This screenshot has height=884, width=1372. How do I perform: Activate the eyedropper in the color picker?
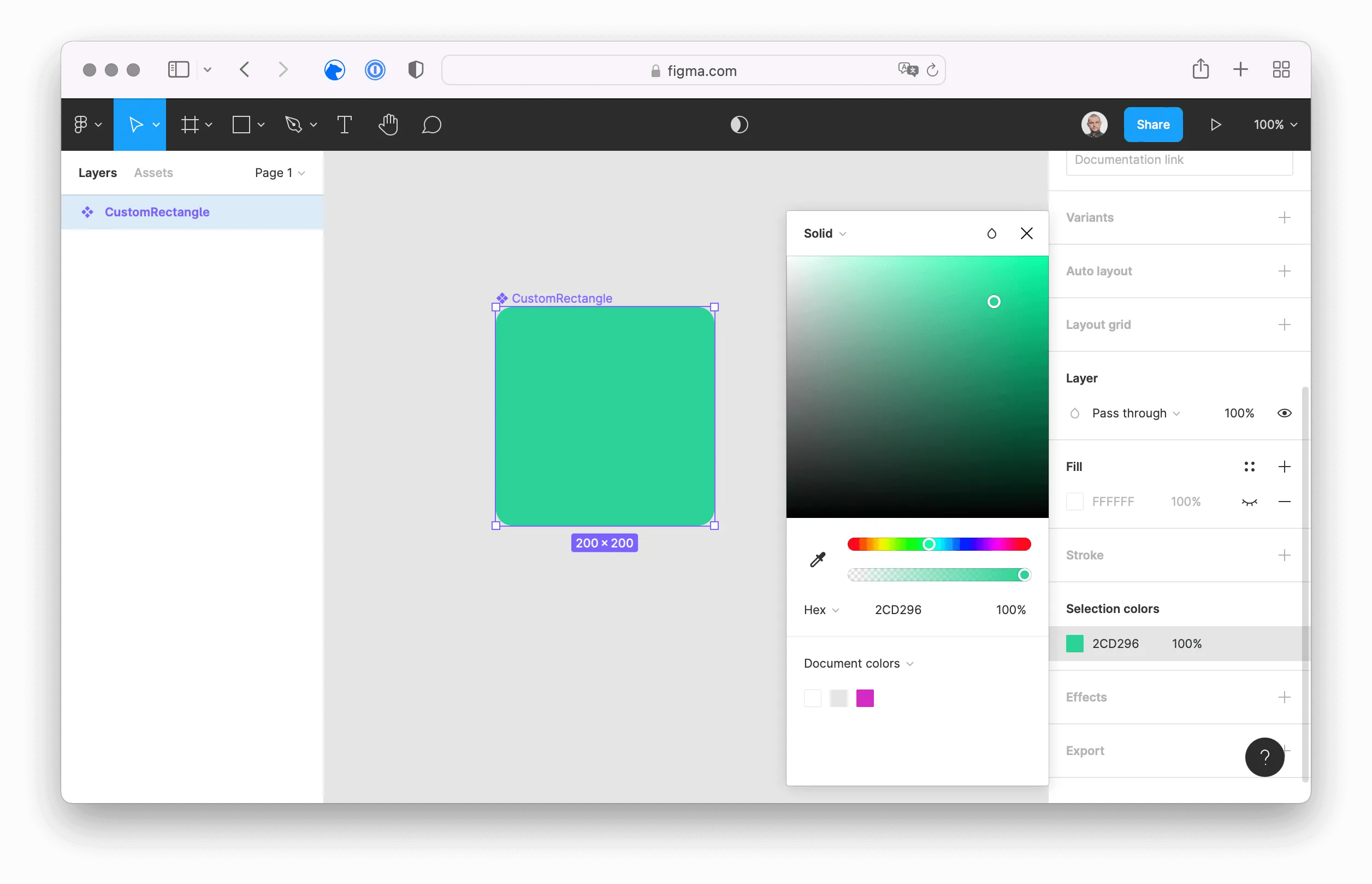(x=817, y=559)
